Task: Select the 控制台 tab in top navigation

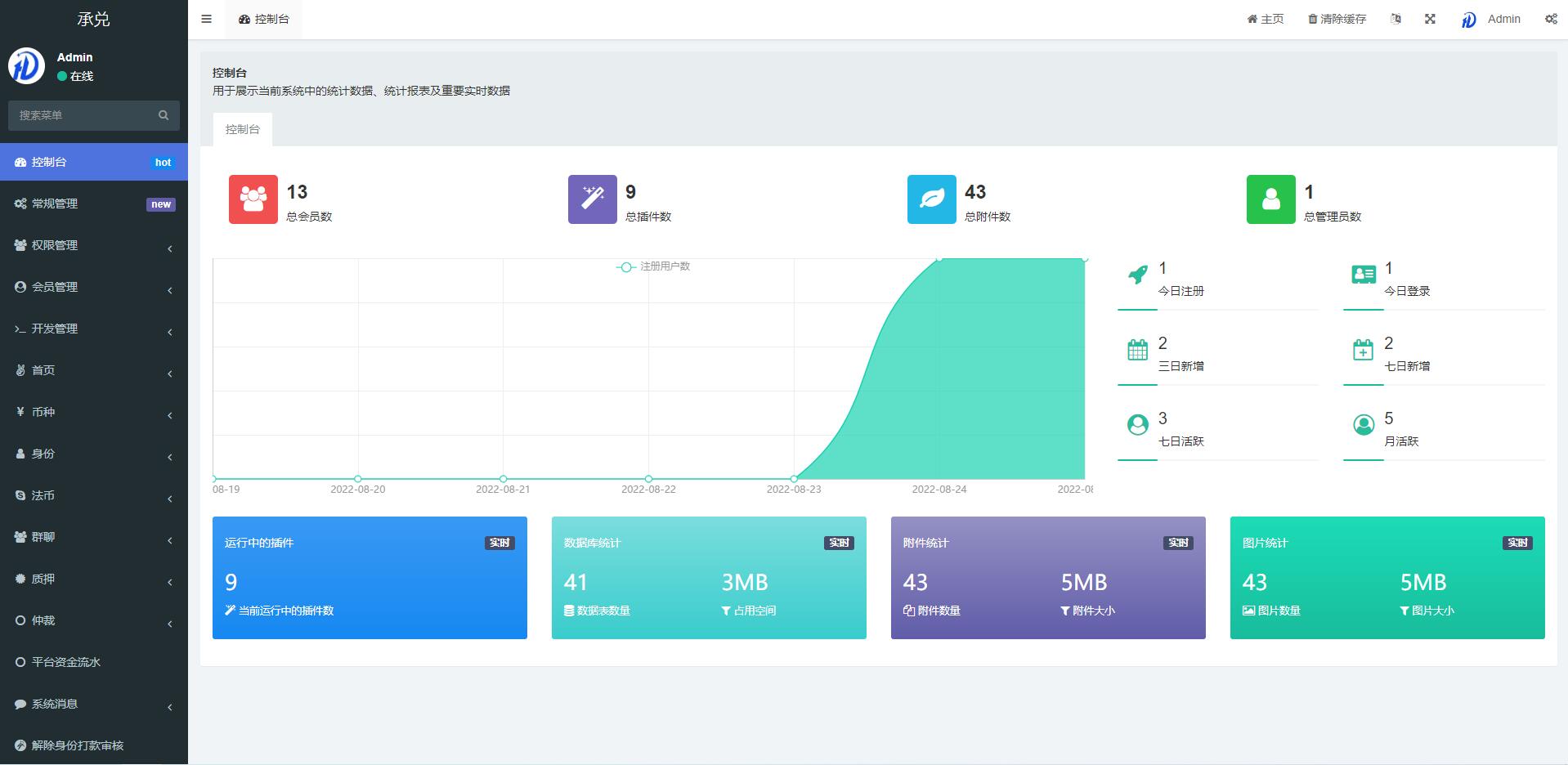Action: point(264,19)
